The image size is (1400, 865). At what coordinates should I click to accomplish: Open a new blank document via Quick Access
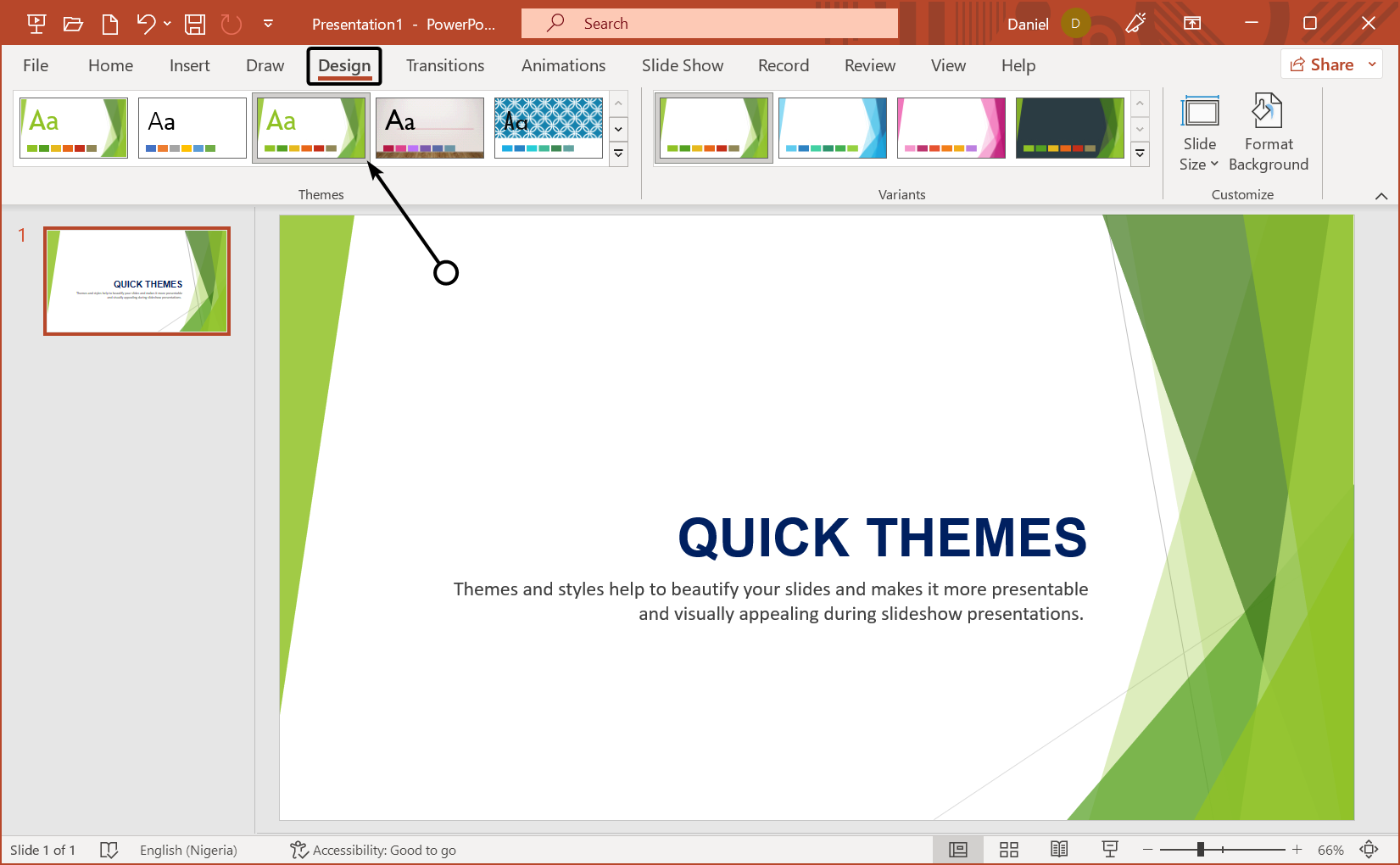coord(109,23)
